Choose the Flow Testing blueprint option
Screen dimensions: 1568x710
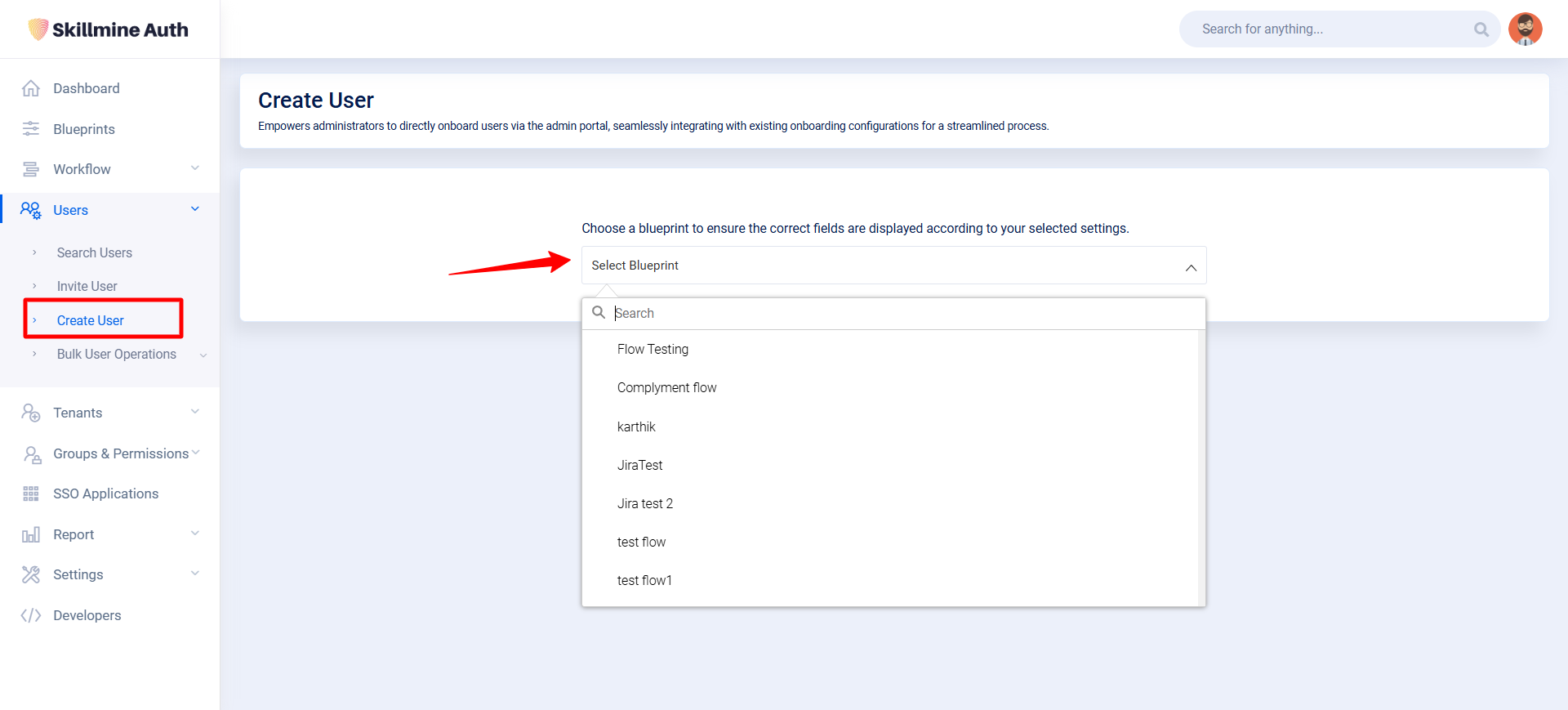[x=653, y=349]
